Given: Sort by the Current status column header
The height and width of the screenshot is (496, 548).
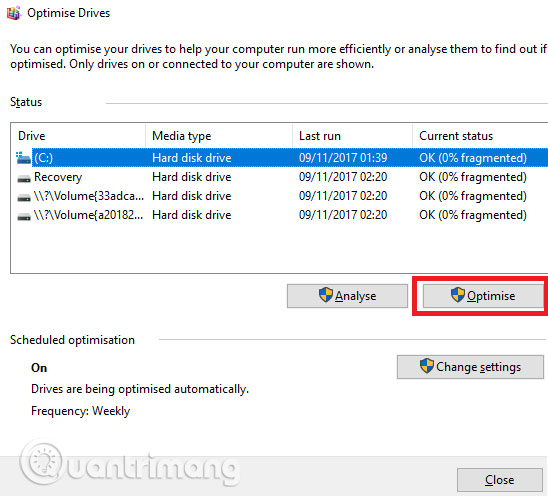Looking at the screenshot, I should tap(456, 136).
